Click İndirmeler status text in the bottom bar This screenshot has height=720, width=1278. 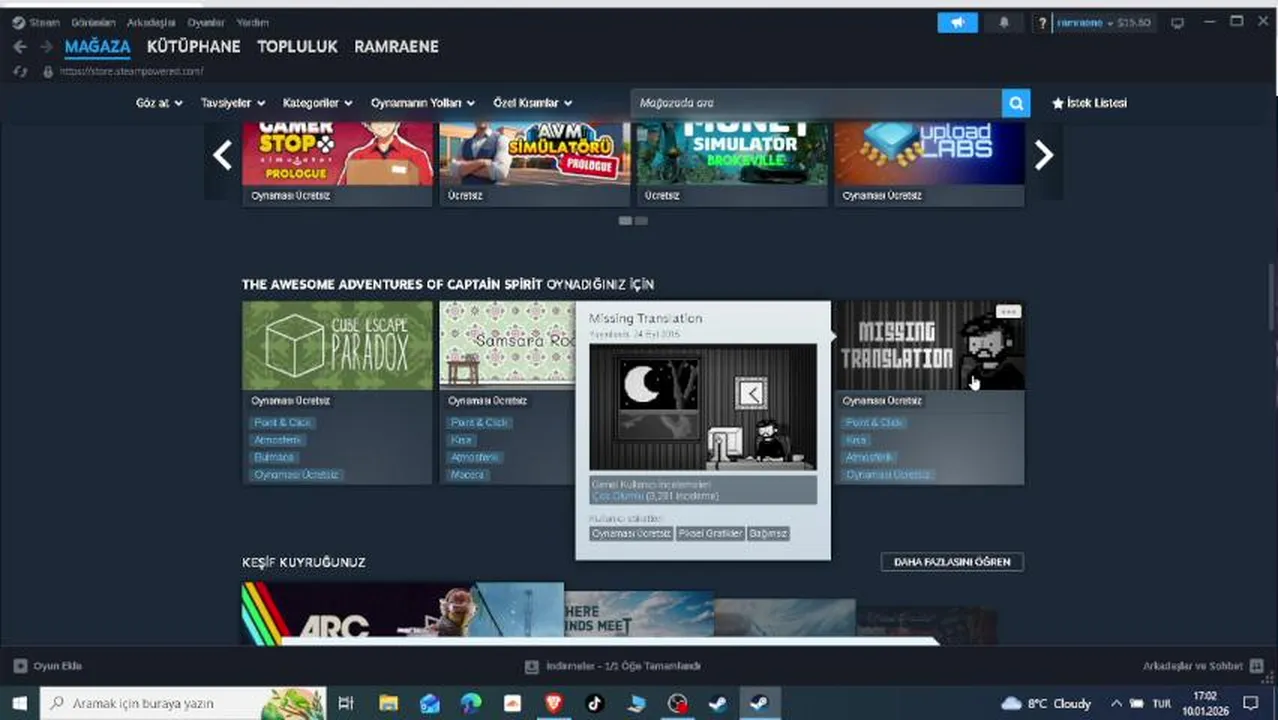(623, 666)
